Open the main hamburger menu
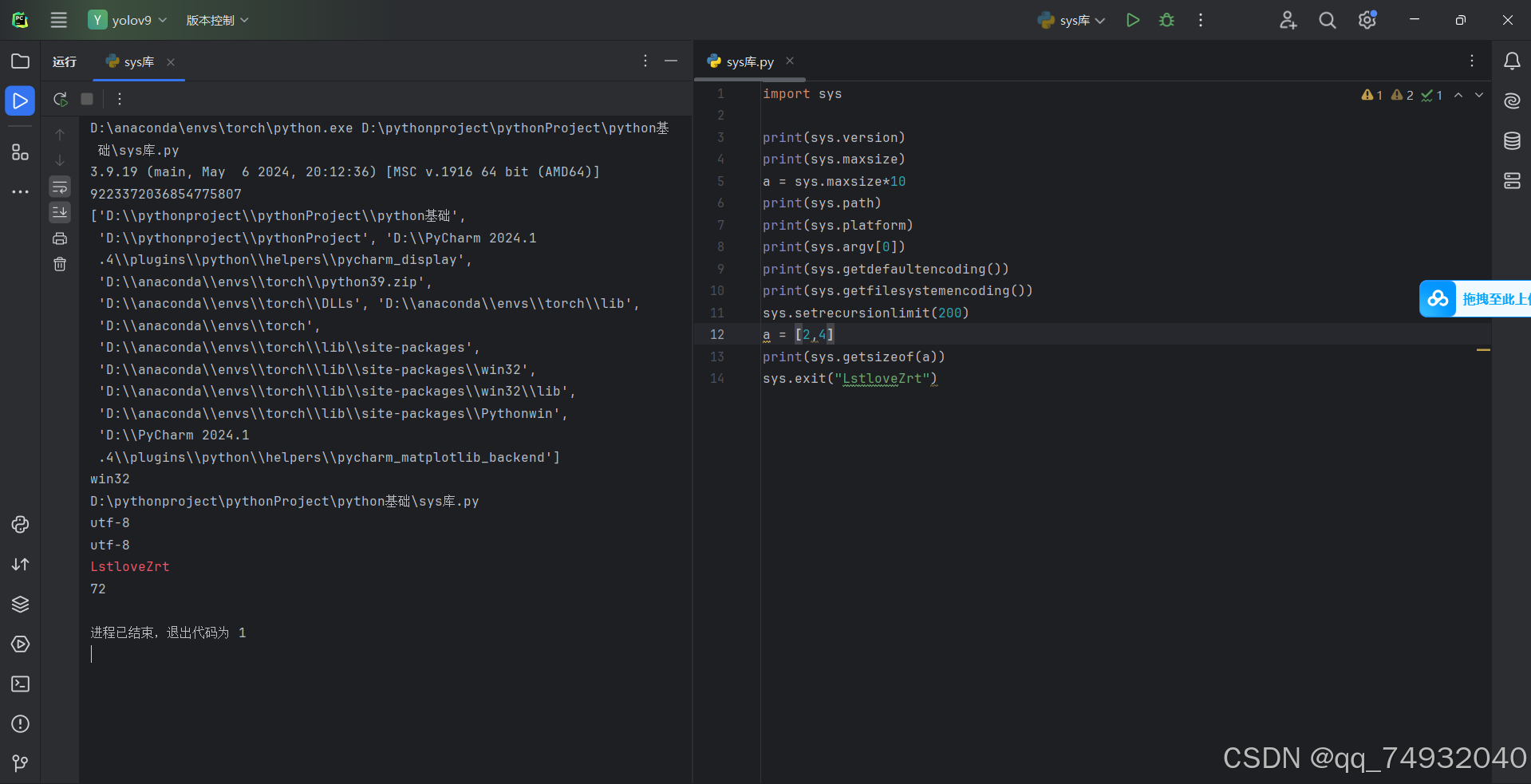 (x=59, y=20)
